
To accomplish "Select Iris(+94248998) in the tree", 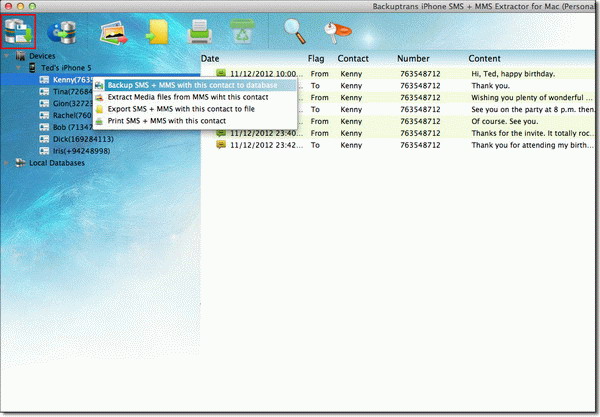I will click(x=82, y=151).
